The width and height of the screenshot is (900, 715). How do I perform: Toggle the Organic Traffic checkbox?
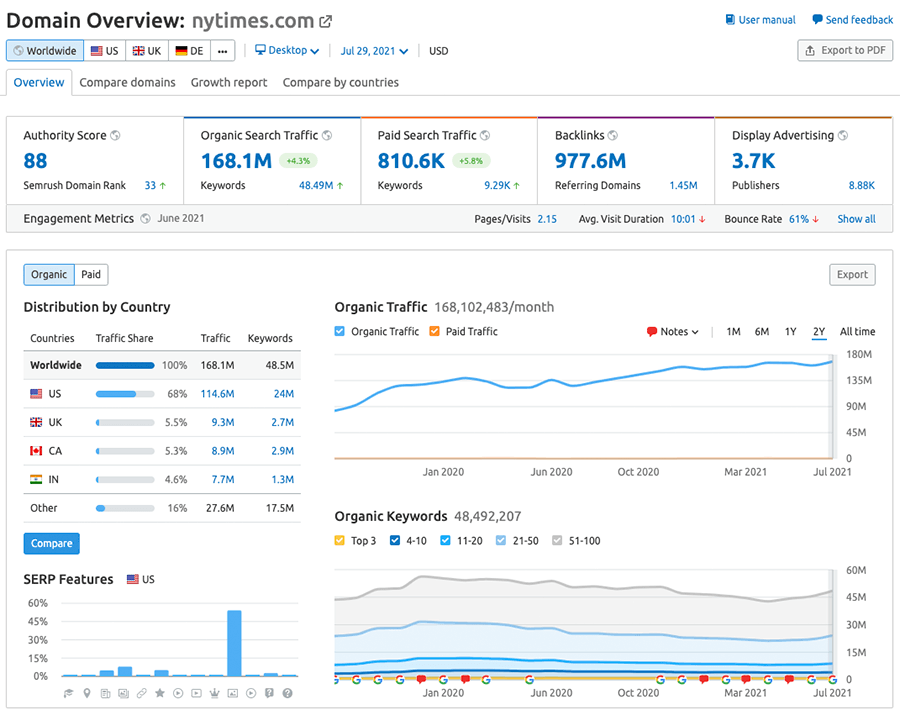[x=340, y=331]
